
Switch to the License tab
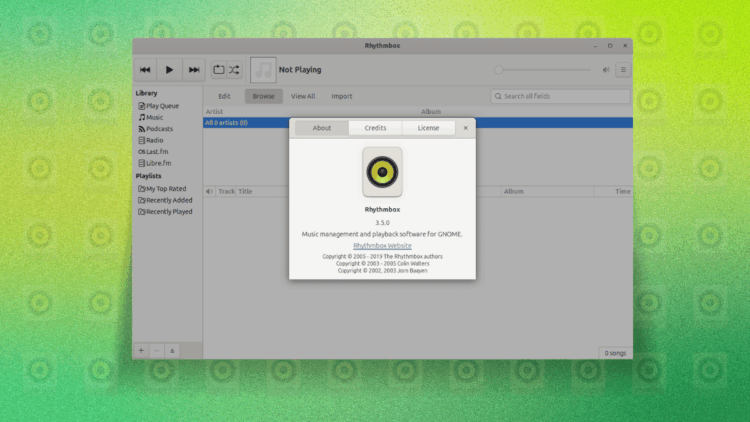(x=429, y=128)
